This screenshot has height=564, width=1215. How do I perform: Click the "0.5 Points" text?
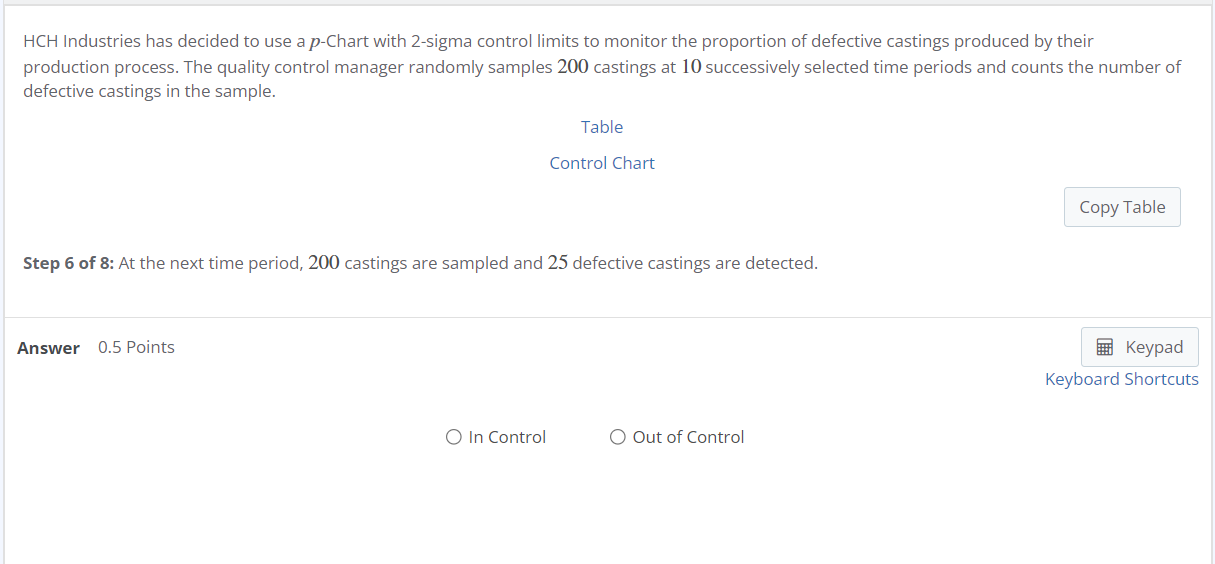tap(136, 347)
